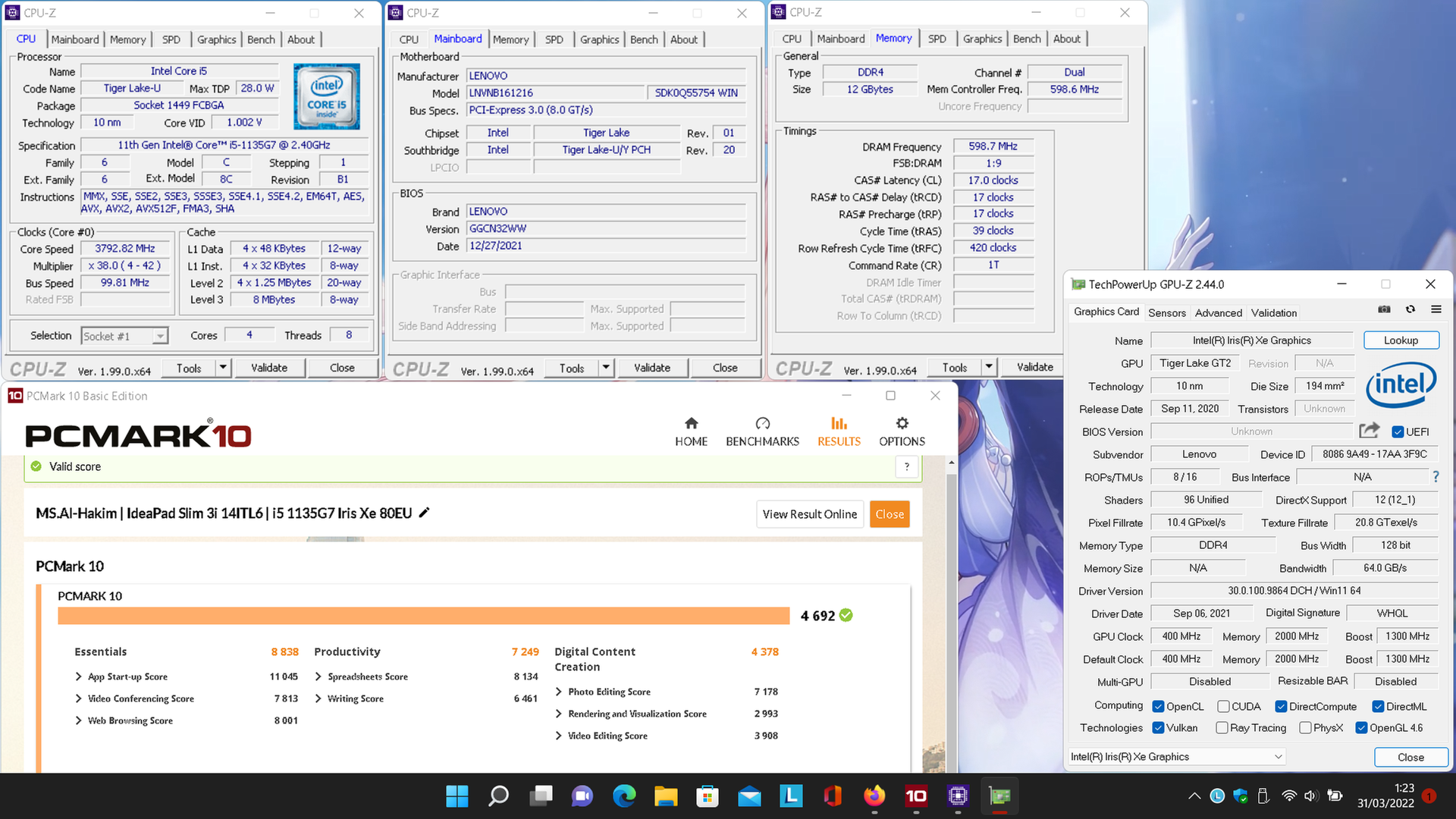Open Task View on taskbar
This screenshot has height=819, width=1456.
[x=541, y=795]
